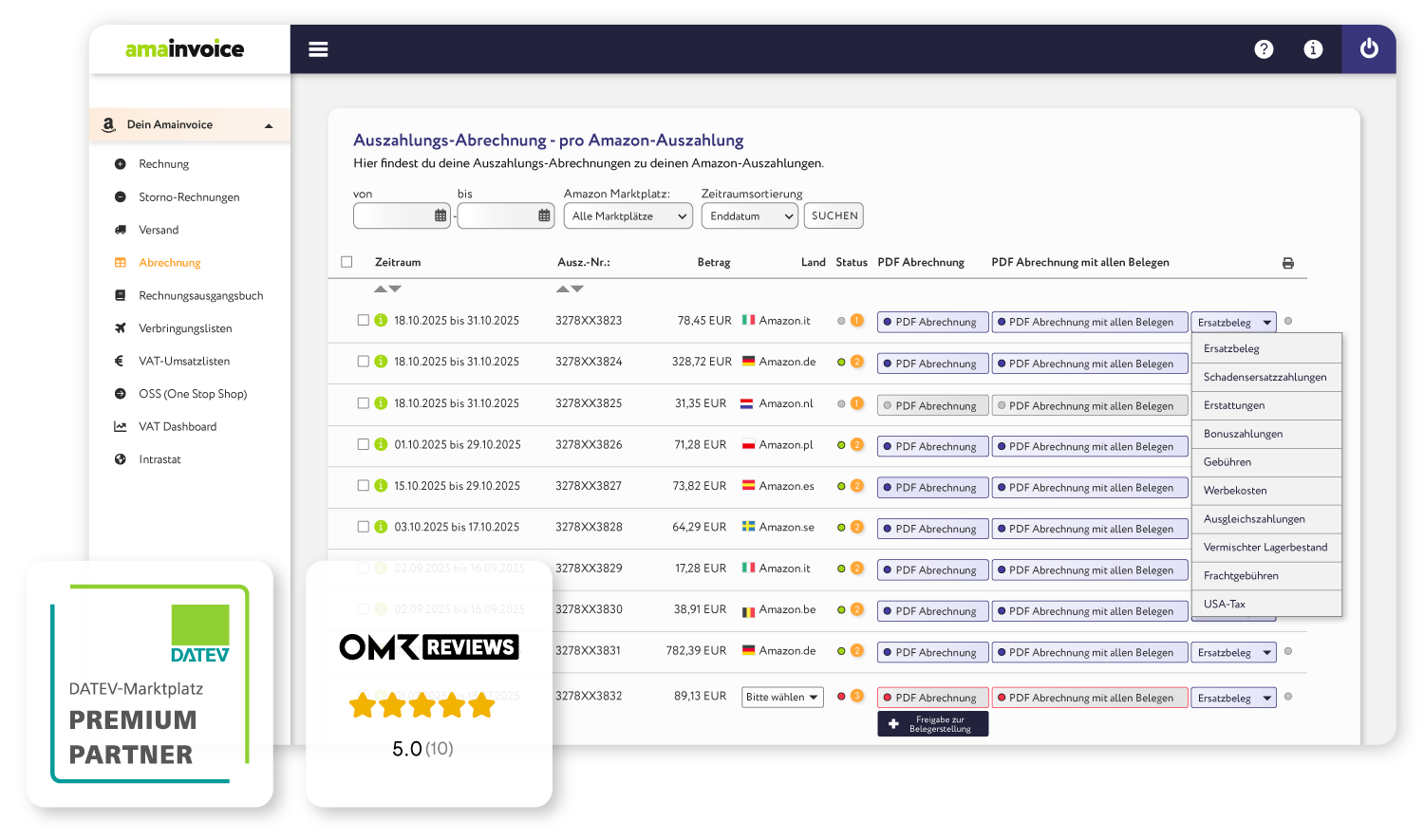The height and width of the screenshot is (840, 1424).
Task: Click the Intrastat globe icon
Action: [121, 459]
